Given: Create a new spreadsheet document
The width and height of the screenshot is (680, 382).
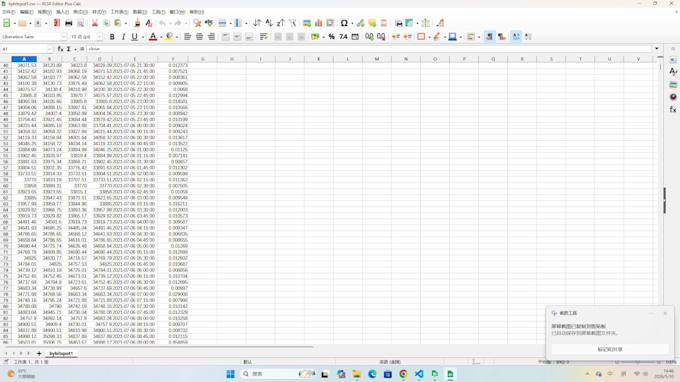Looking at the screenshot, I should click(7, 23).
